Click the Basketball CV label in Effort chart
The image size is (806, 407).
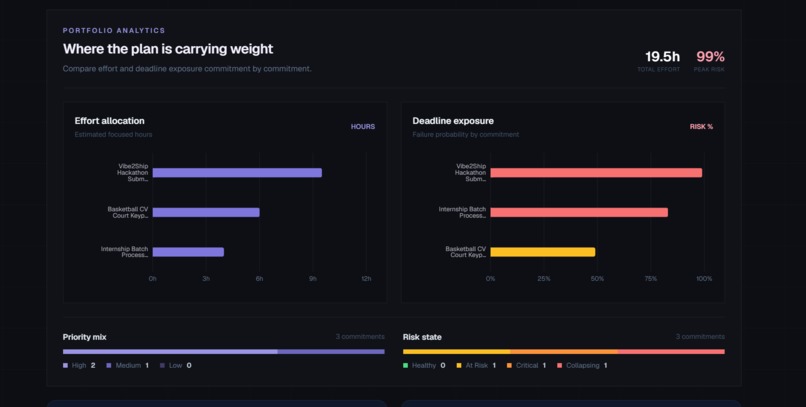(x=128, y=212)
